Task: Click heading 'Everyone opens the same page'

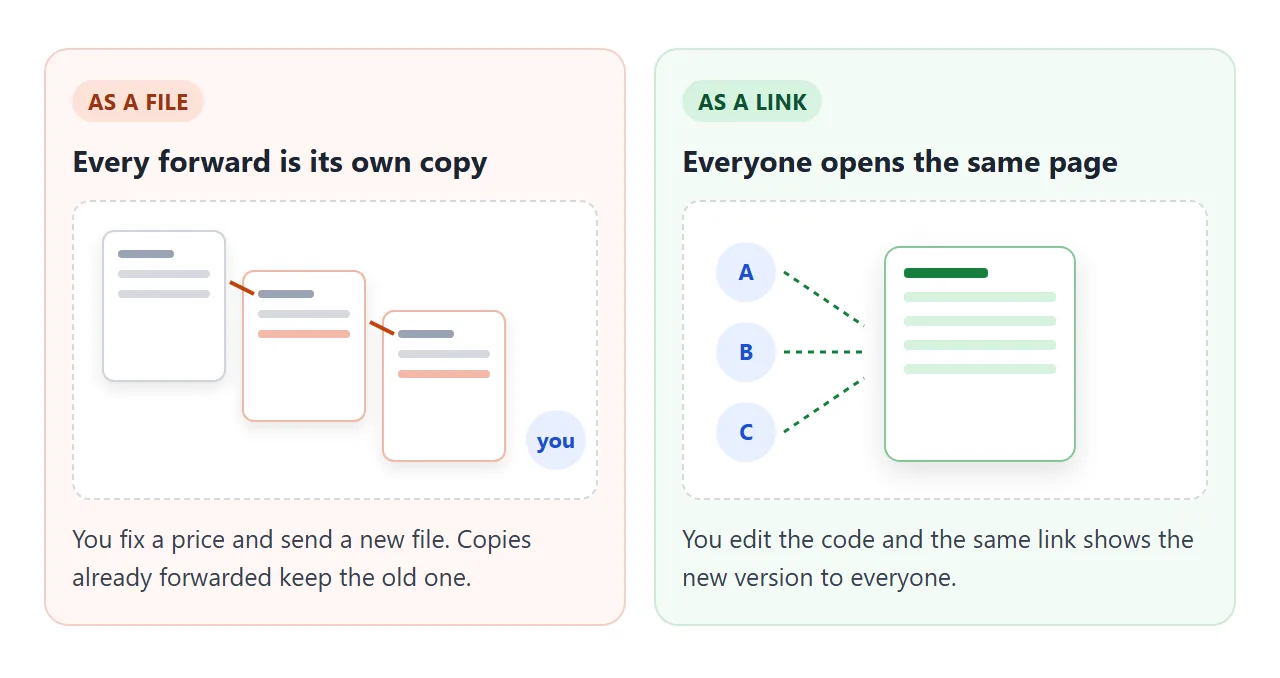Action: click(900, 162)
